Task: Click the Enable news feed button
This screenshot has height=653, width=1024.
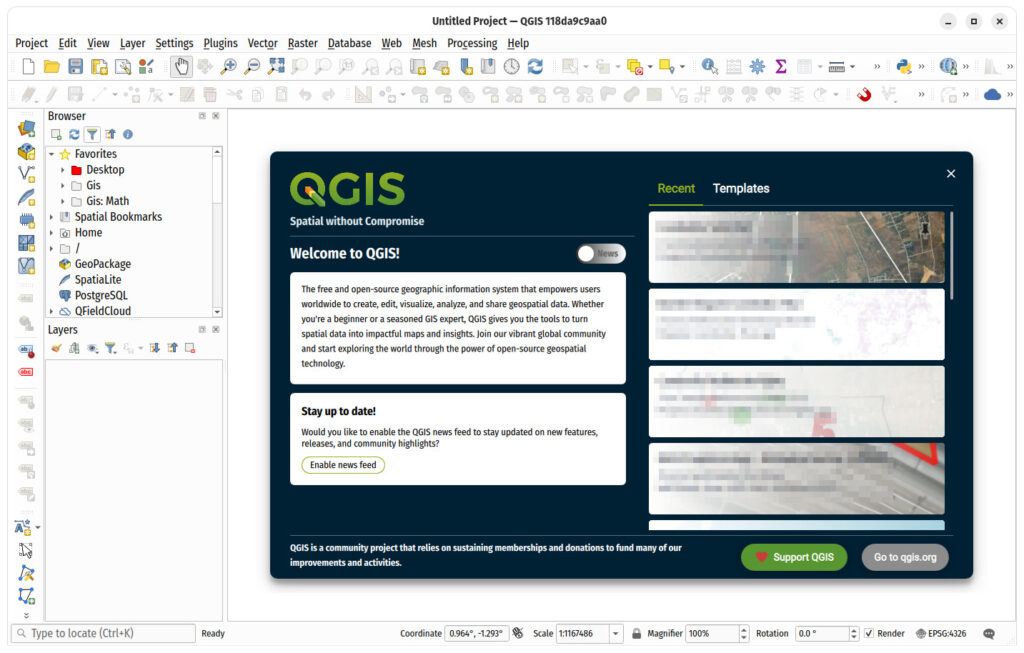Action: (343, 465)
